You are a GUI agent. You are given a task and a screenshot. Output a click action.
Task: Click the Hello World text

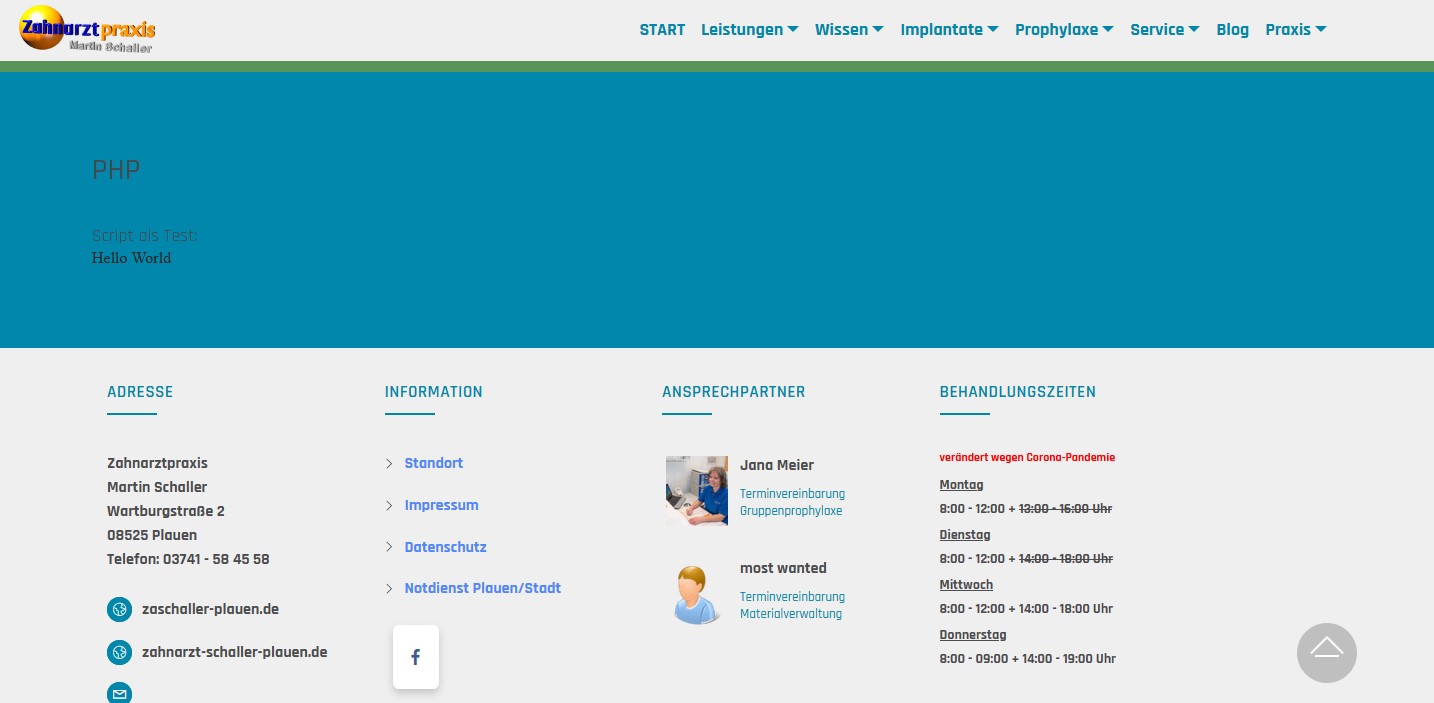click(x=131, y=258)
